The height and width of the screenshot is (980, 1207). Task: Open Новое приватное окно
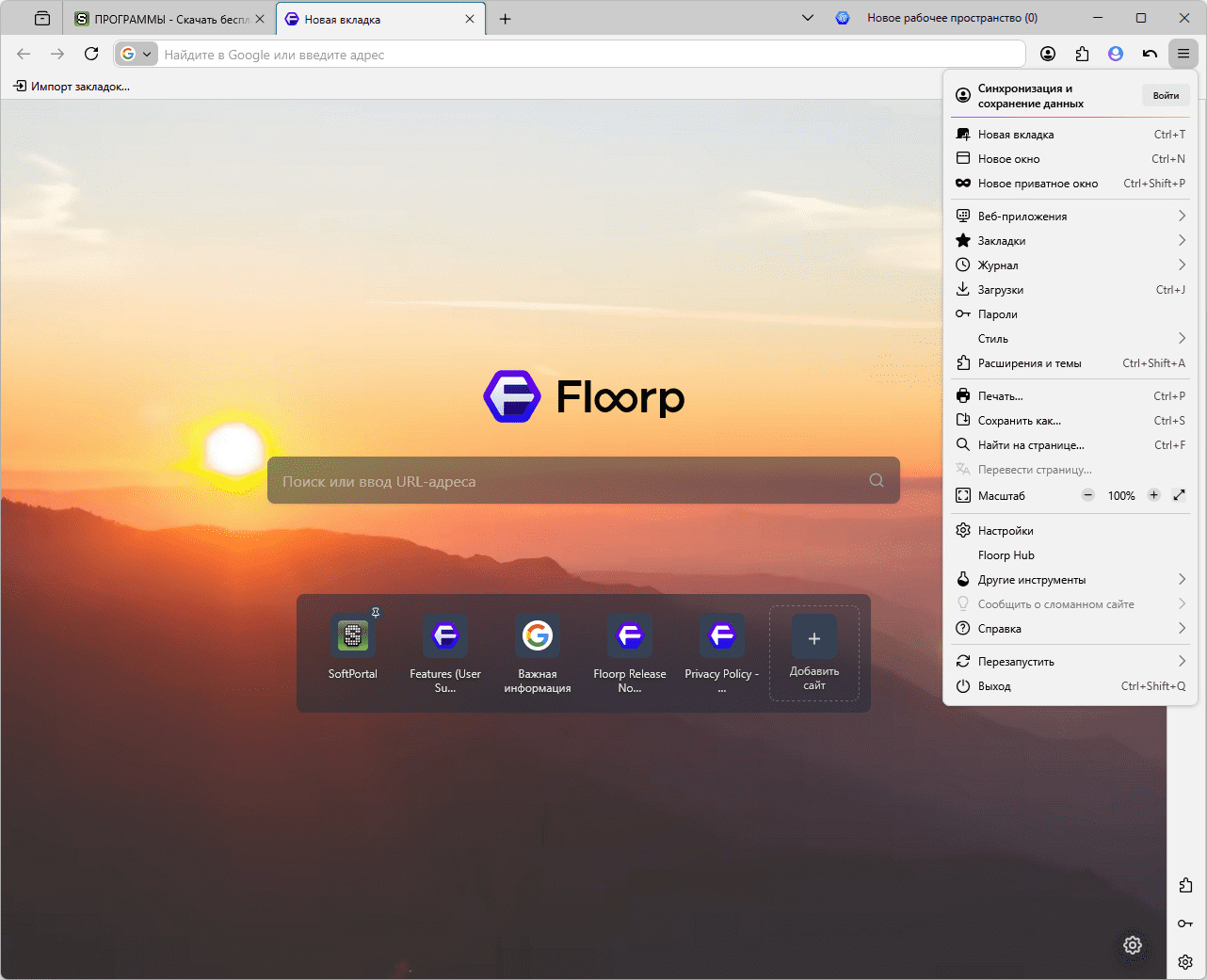pos(1070,184)
